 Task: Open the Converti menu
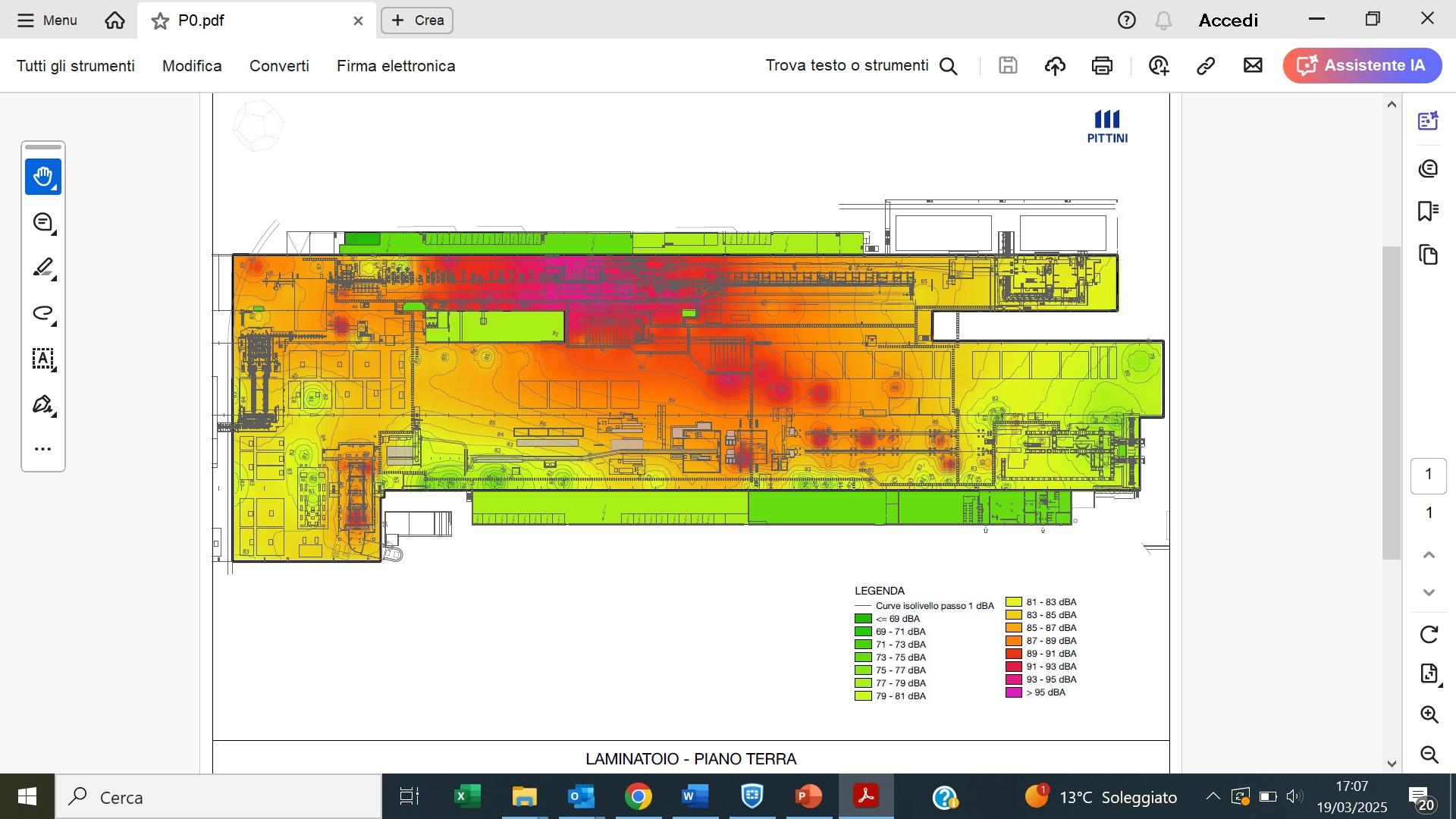(279, 66)
